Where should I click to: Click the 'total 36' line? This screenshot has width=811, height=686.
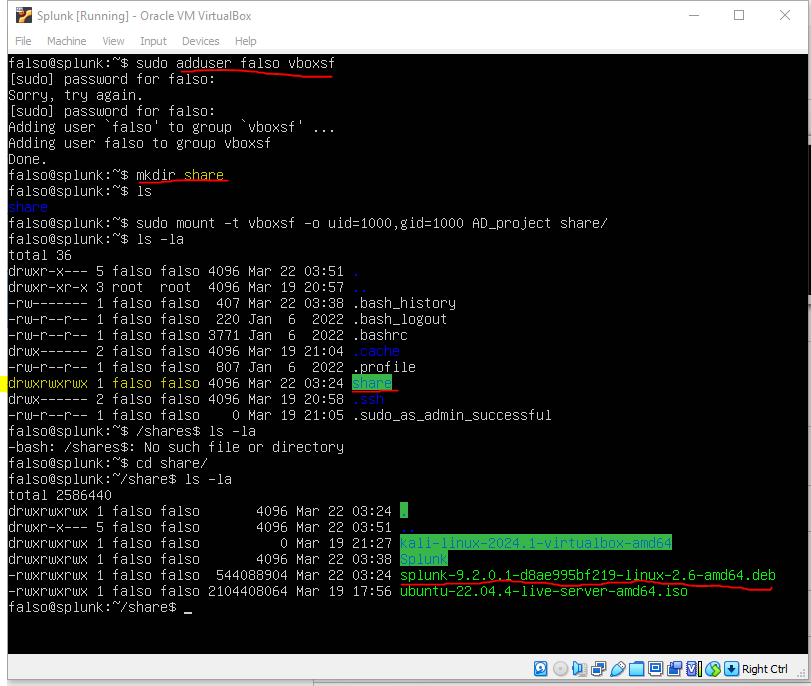pyautogui.click(x=40, y=256)
